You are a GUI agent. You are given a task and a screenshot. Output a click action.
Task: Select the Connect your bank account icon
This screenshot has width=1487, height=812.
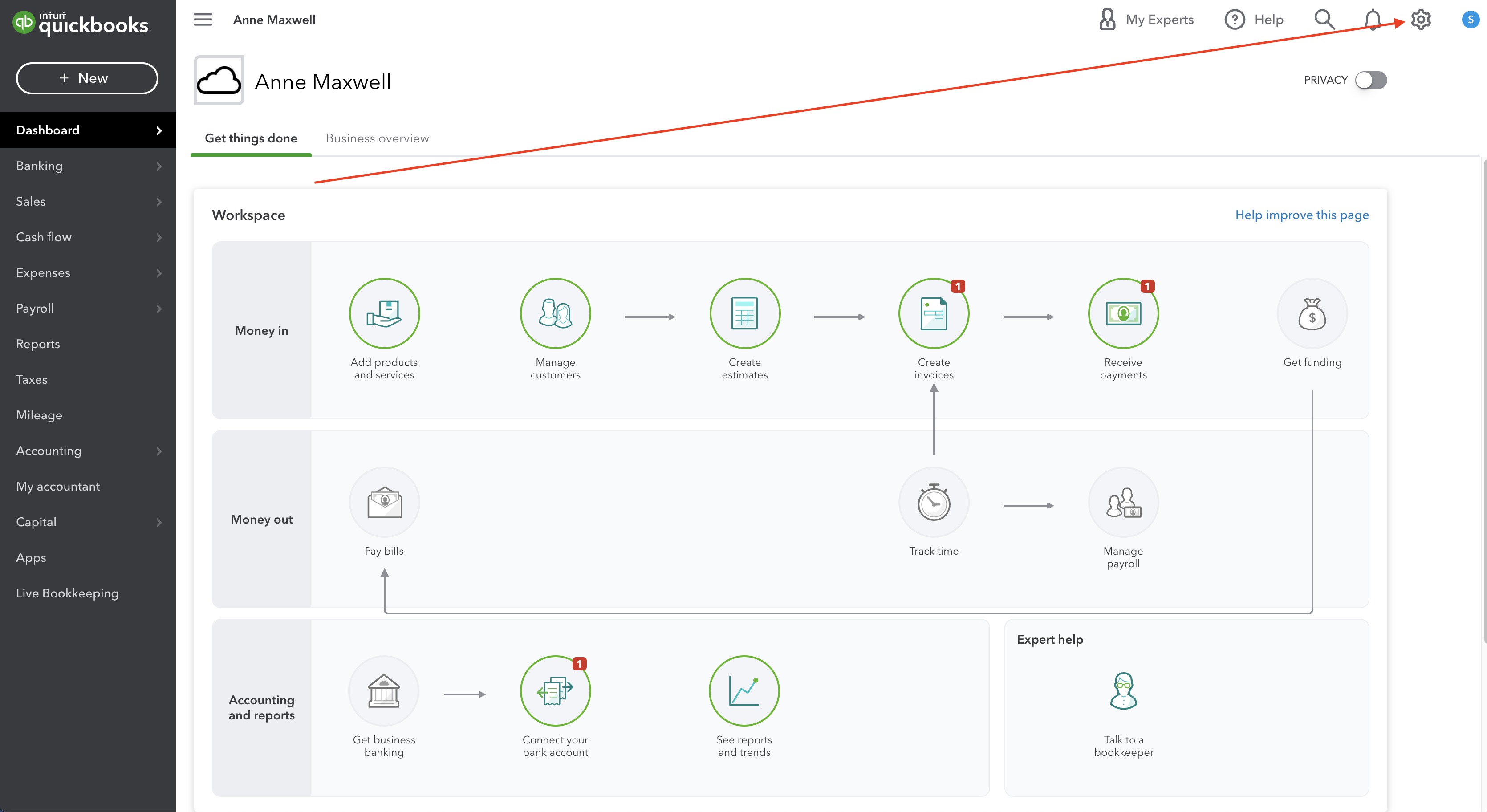coord(555,690)
